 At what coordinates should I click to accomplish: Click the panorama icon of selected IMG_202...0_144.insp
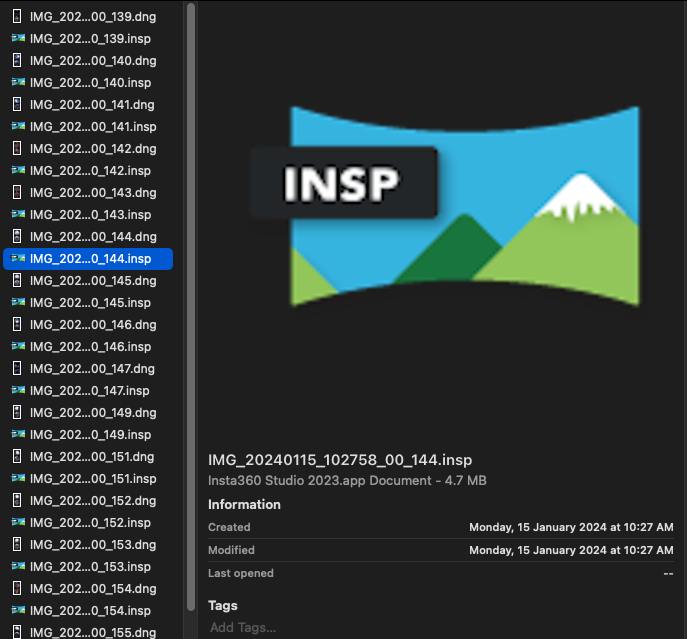point(18,258)
